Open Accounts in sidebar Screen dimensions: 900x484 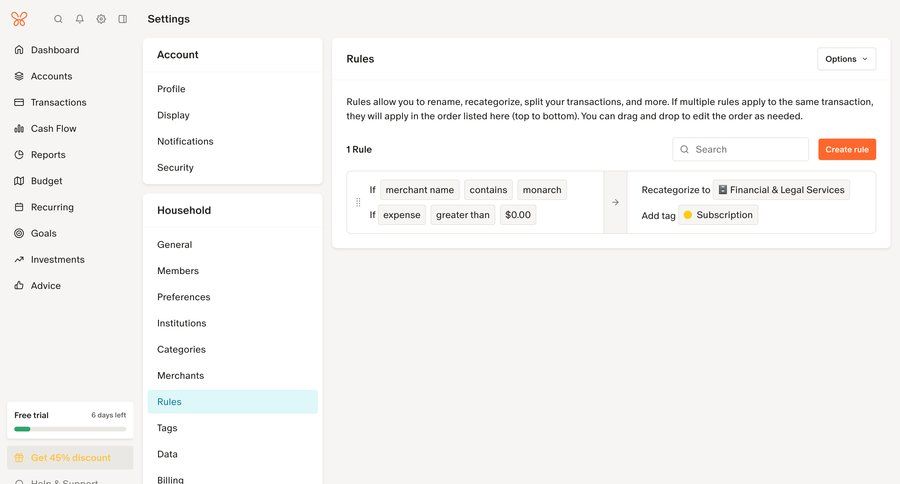click(x=52, y=76)
